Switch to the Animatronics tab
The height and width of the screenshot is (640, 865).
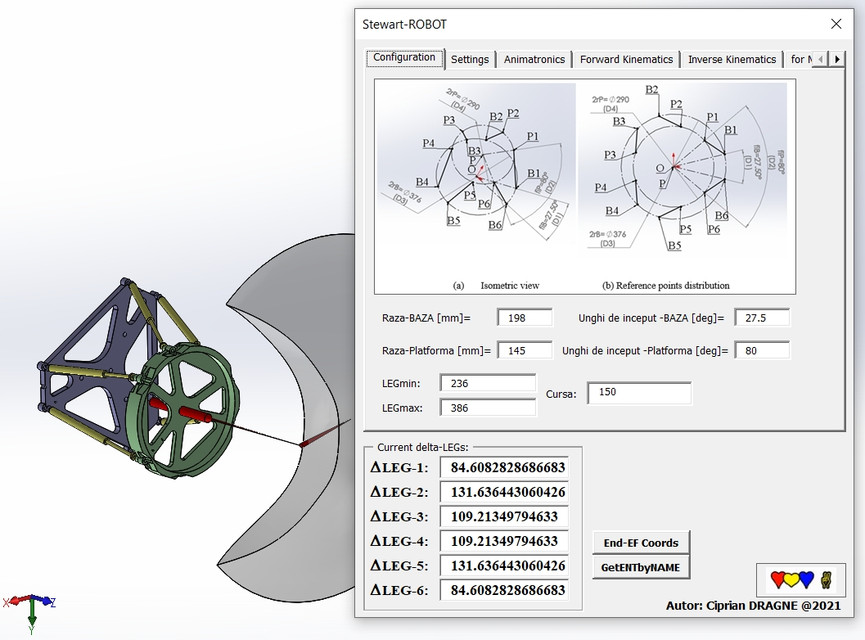(534, 59)
